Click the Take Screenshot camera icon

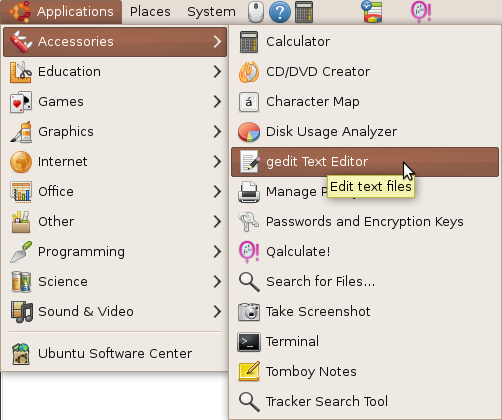click(249, 312)
